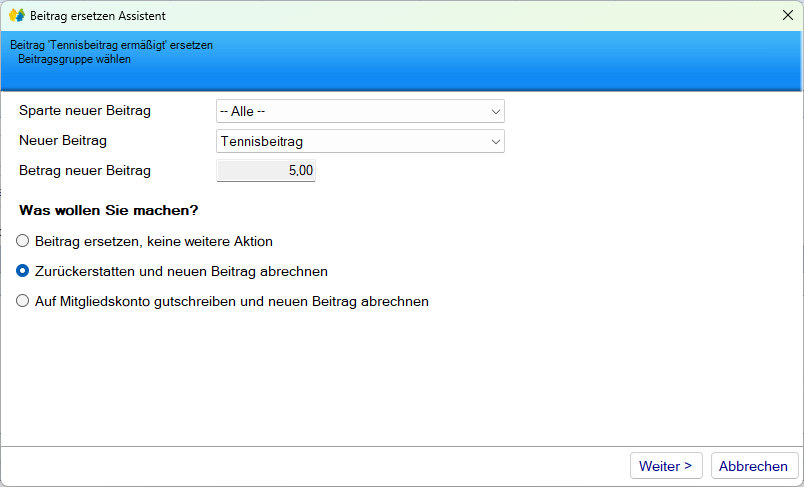This screenshot has width=804, height=487.
Task: Click the chevron beside 'Tennisbeitrag'
Action: pyautogui.click(x=495, y=142)
